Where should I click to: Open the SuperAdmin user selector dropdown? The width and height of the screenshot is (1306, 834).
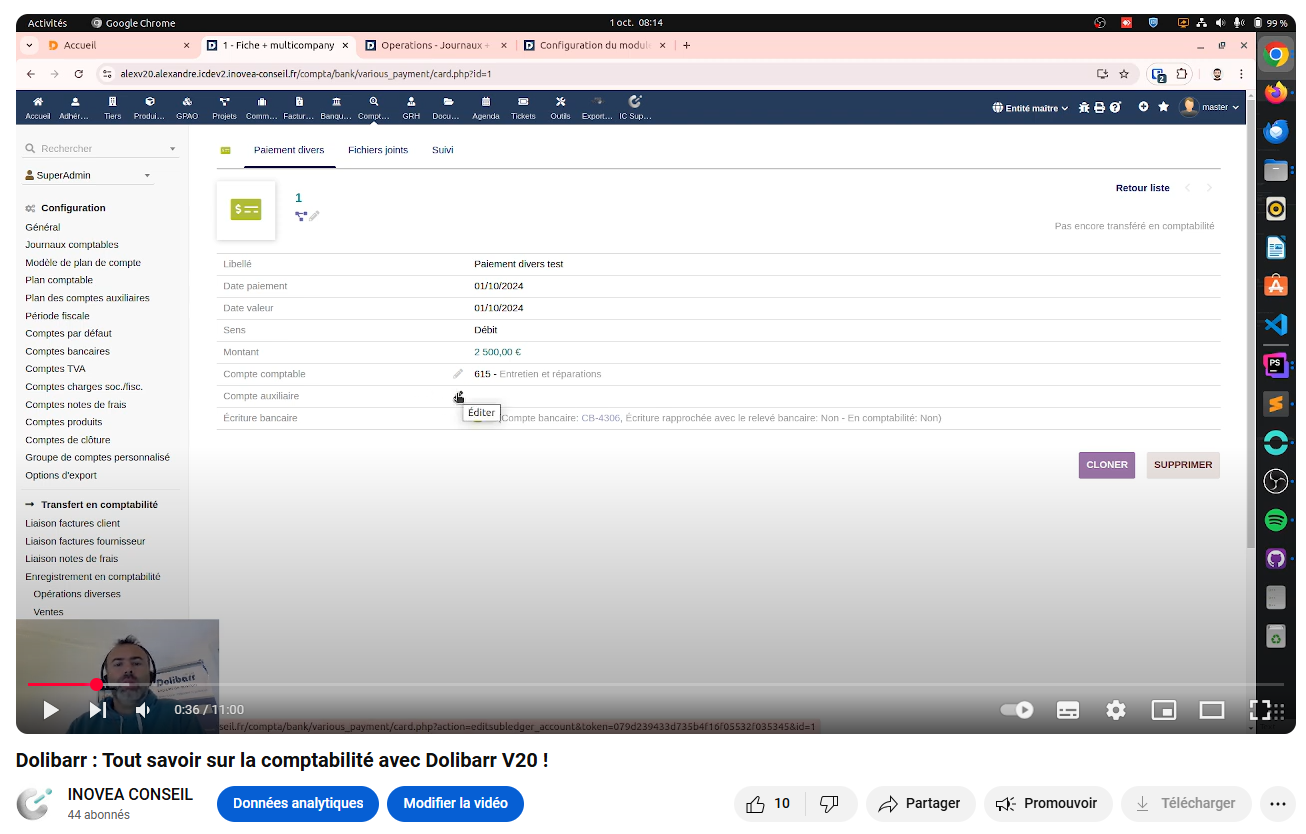click(x=87, y=175)
